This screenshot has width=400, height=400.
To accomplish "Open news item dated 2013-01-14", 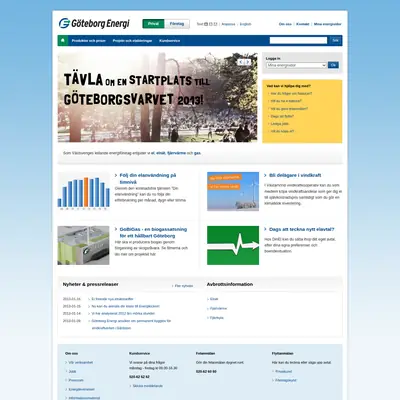I will [123, 313].
